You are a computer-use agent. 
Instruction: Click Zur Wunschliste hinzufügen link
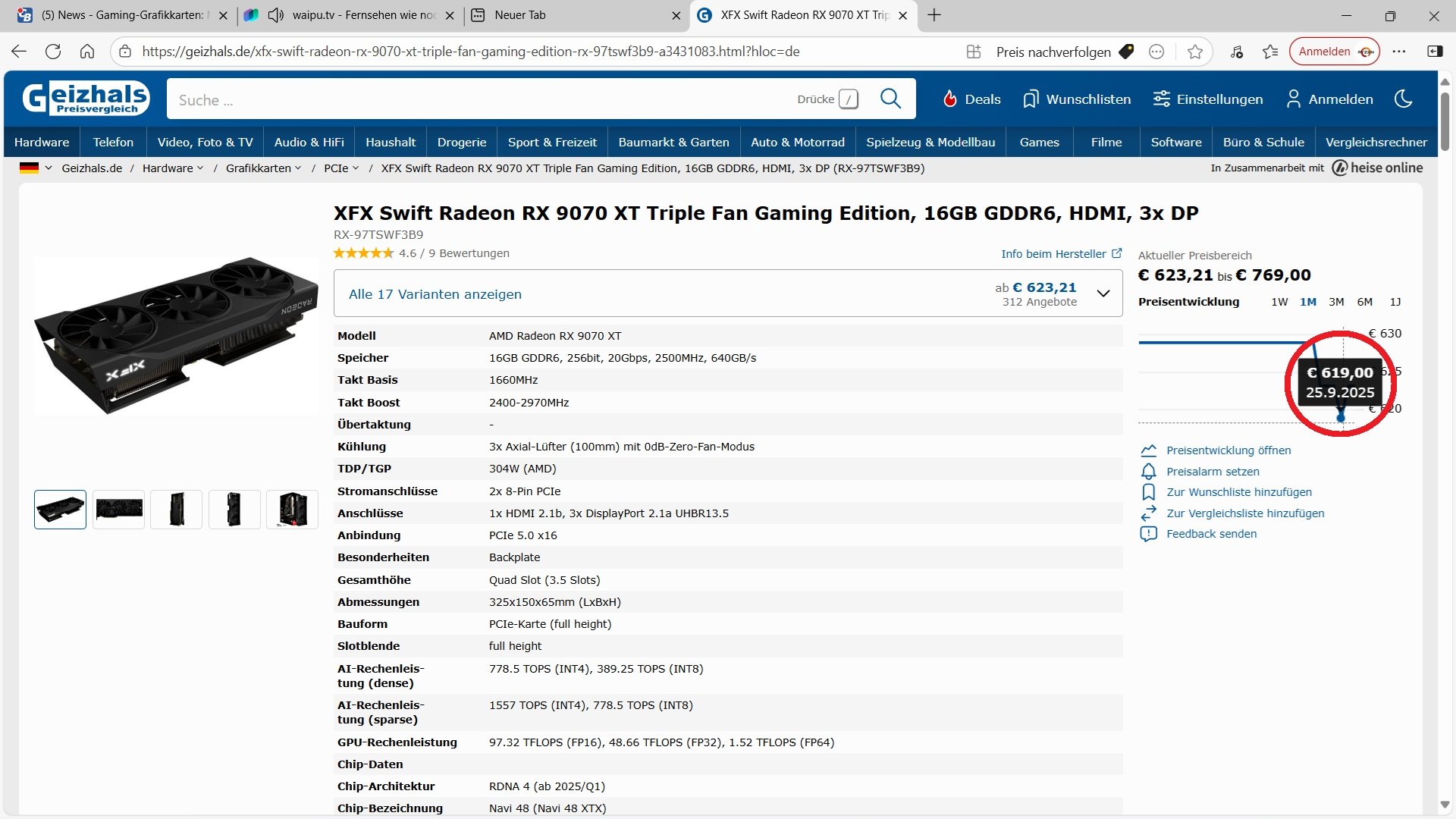click(1238, 492)
